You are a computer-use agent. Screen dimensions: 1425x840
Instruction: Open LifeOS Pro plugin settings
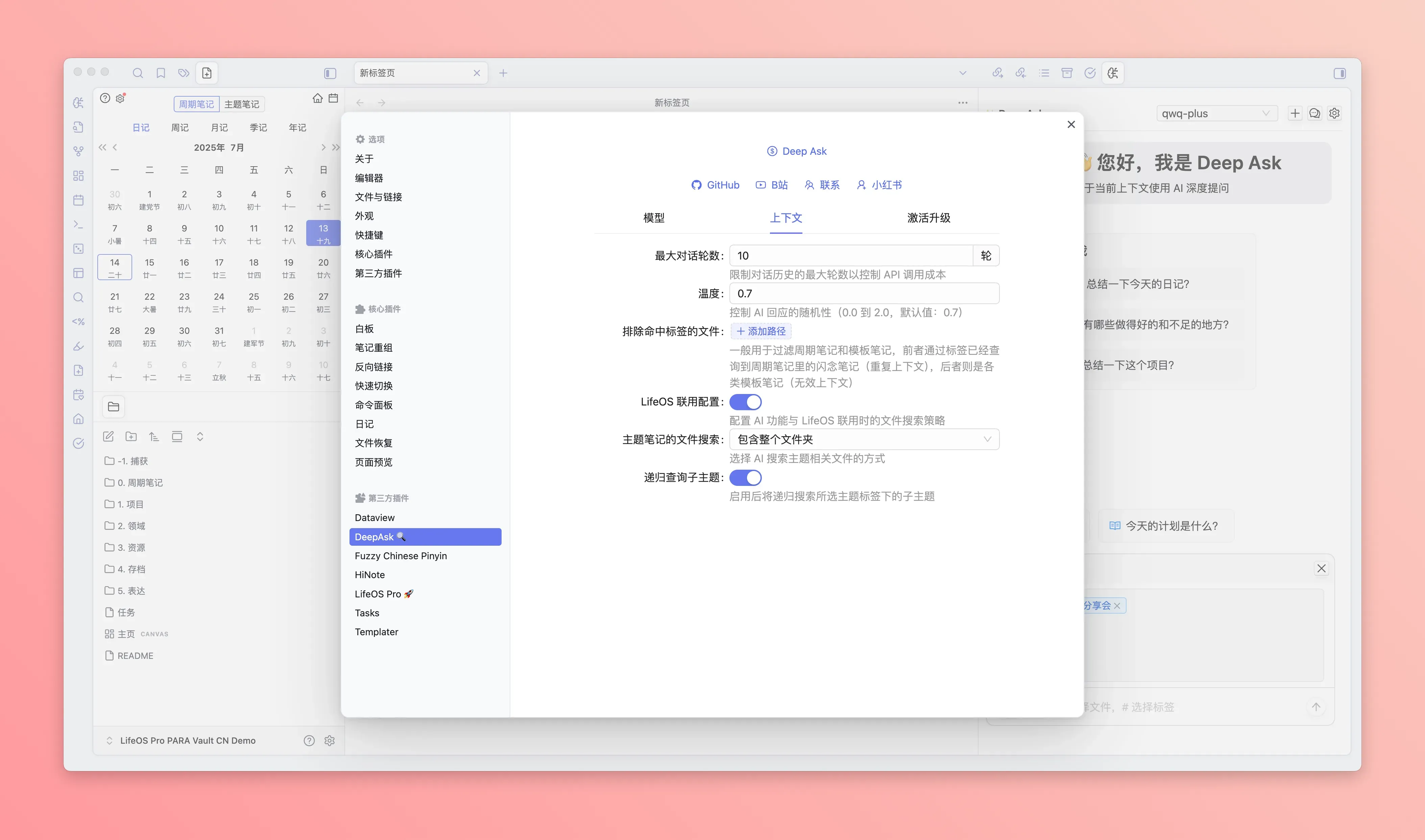point(384,594)
